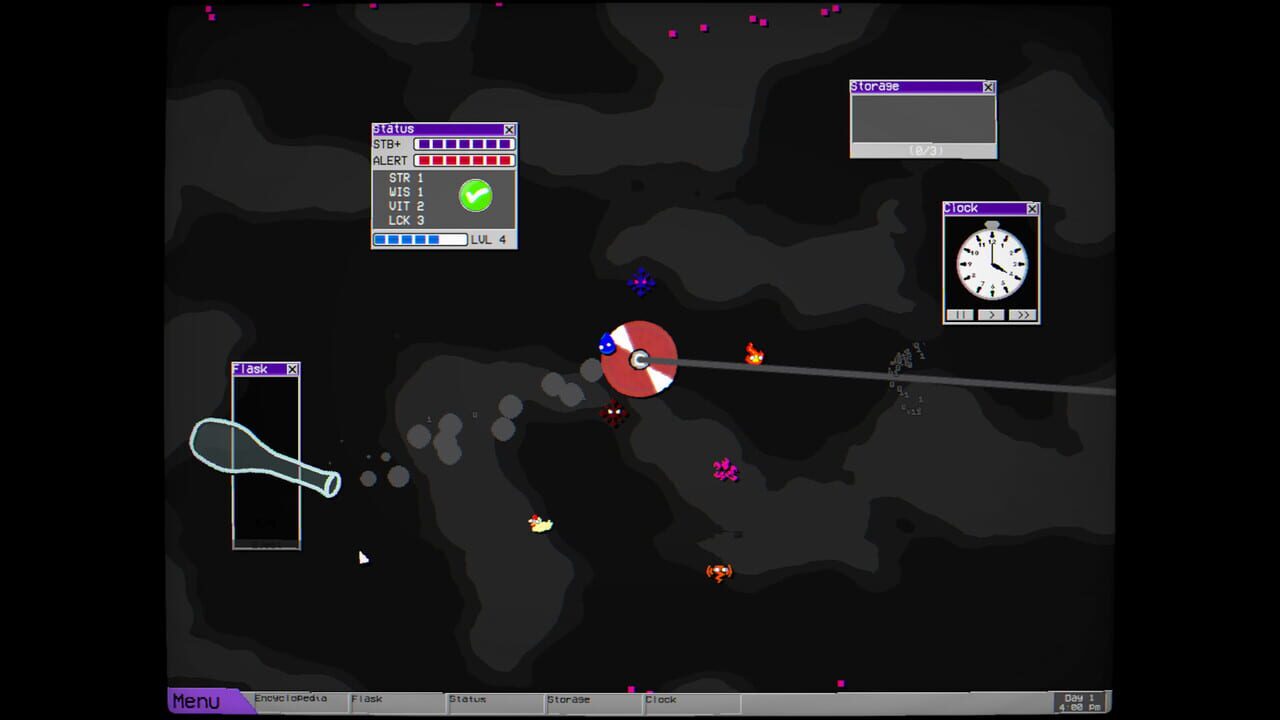Click the dark red spiky creature
The height and width of the screenshot is (720, 1280).
[614, 412]
